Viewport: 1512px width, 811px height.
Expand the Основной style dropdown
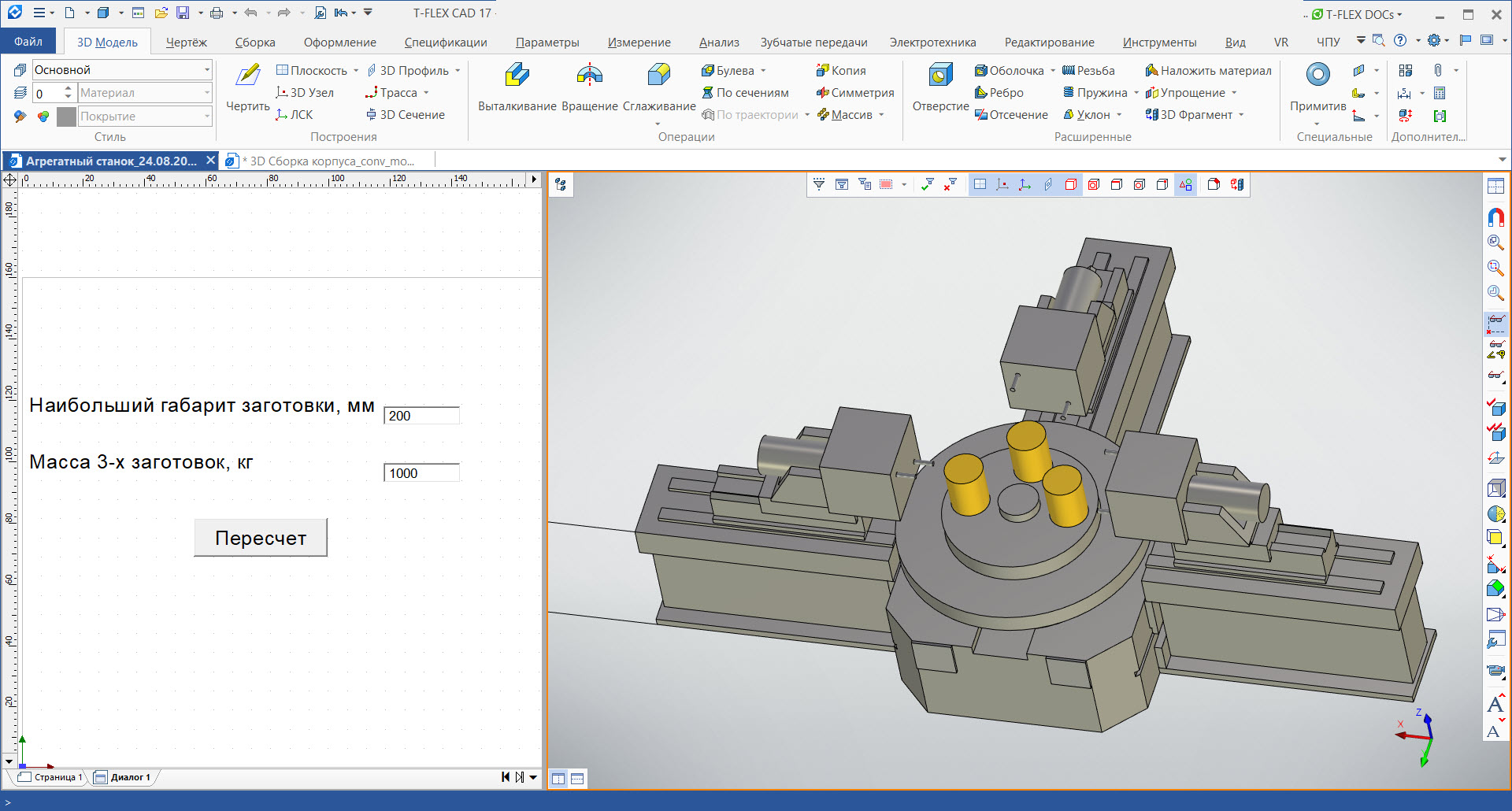(x=207, y=70)
